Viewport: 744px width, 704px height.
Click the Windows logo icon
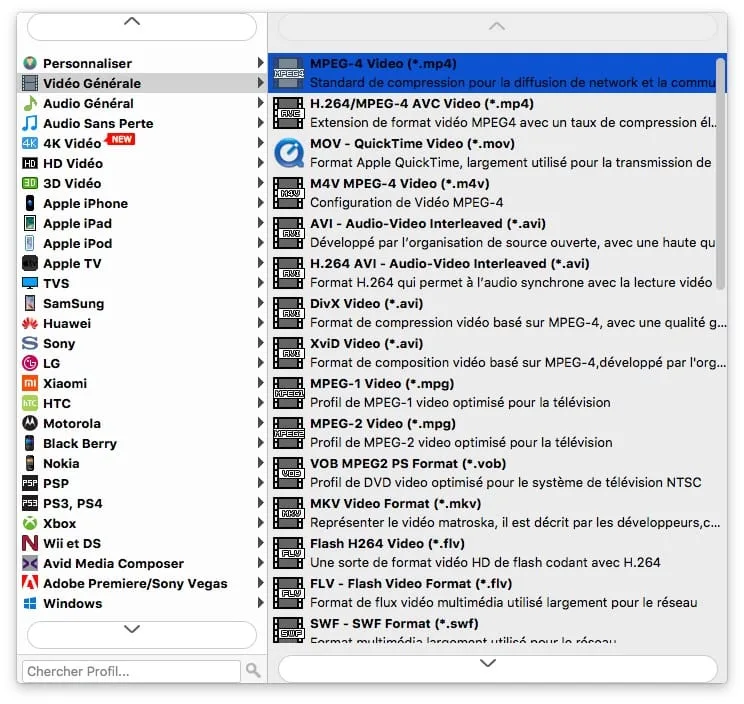pos(30,603)
